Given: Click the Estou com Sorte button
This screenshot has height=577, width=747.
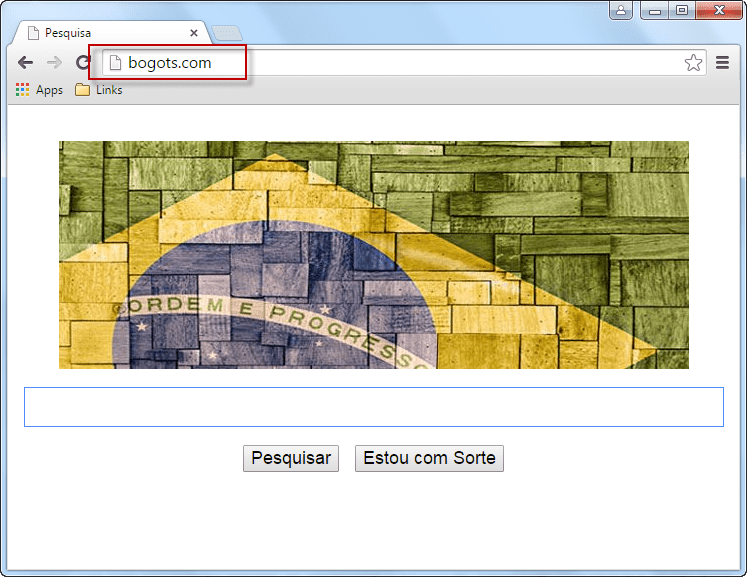Looking at the screenshot, I should tap(429, 458).
